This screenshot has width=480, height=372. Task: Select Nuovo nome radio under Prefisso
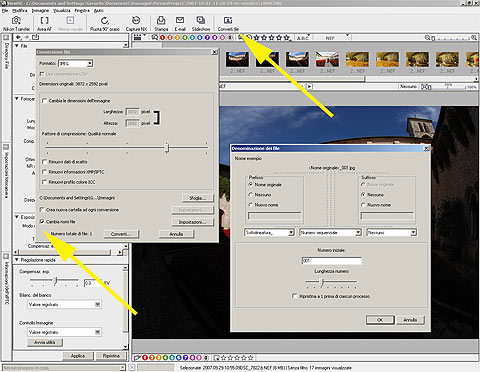pyautogui.click(x=251, y=205)
